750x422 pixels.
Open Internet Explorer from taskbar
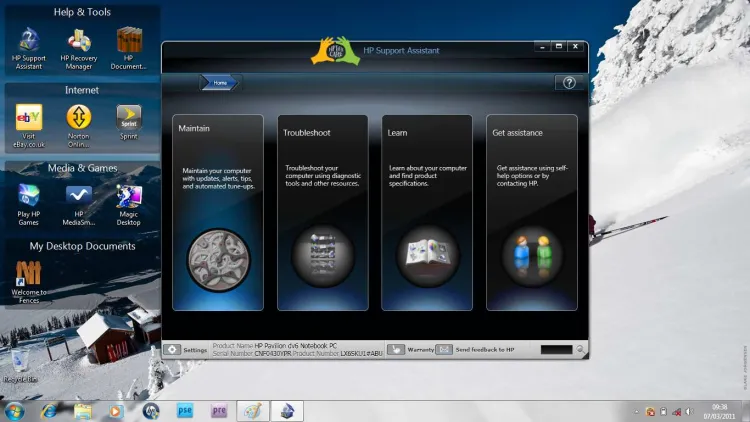pos(49,410)
